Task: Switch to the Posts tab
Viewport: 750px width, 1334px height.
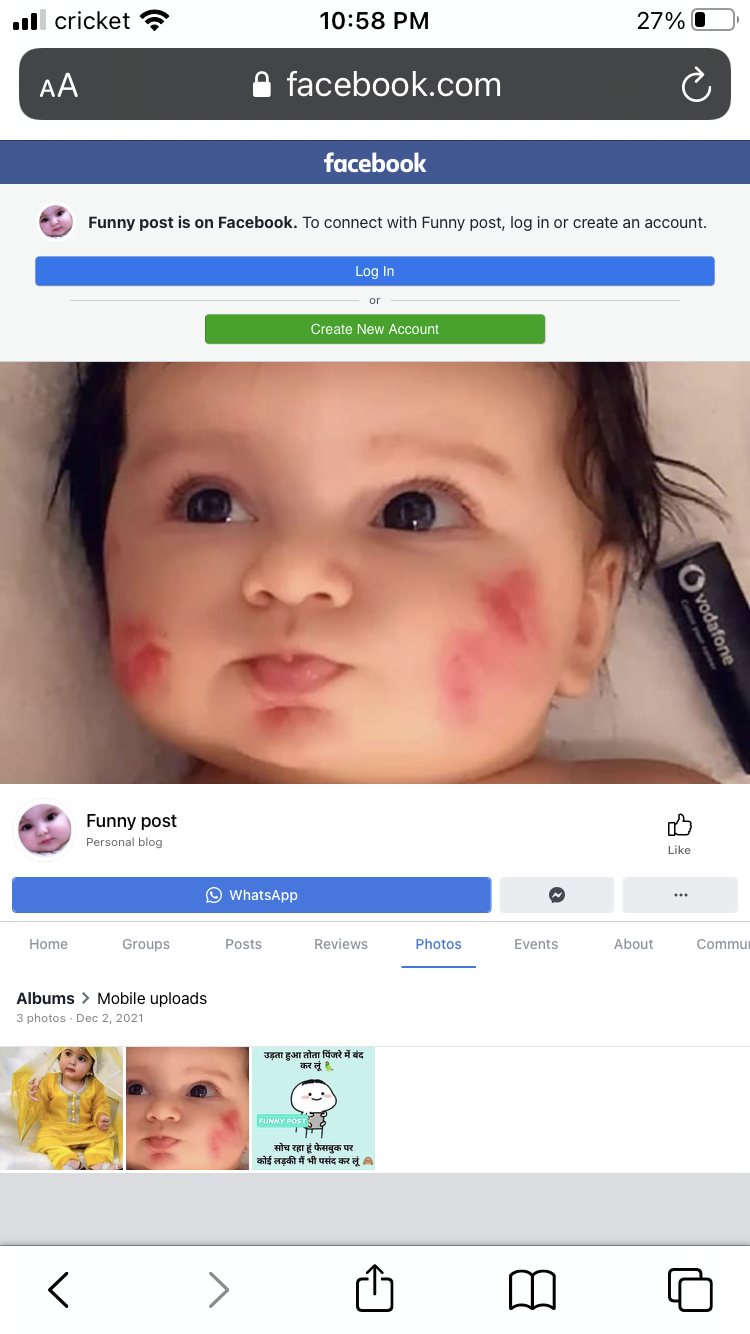Action: (x=243, y=944)
